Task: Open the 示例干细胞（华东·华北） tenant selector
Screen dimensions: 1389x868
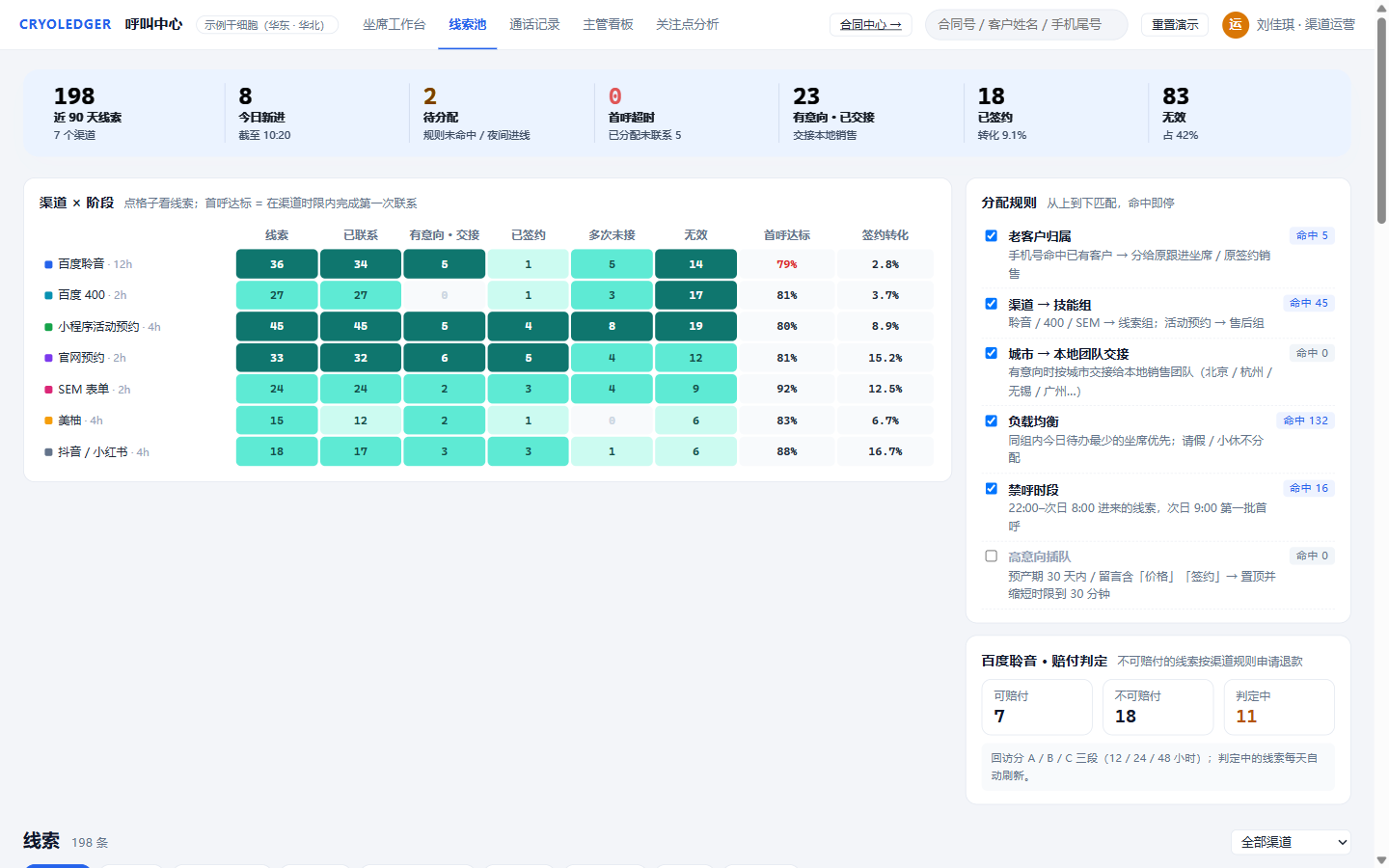Action: [x=267, y=25]
